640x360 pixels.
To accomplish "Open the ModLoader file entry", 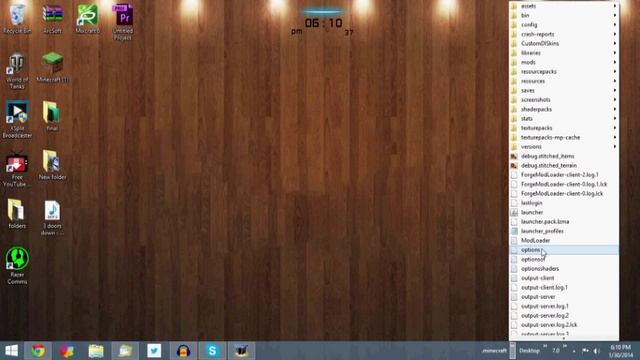I will [564, 240].
